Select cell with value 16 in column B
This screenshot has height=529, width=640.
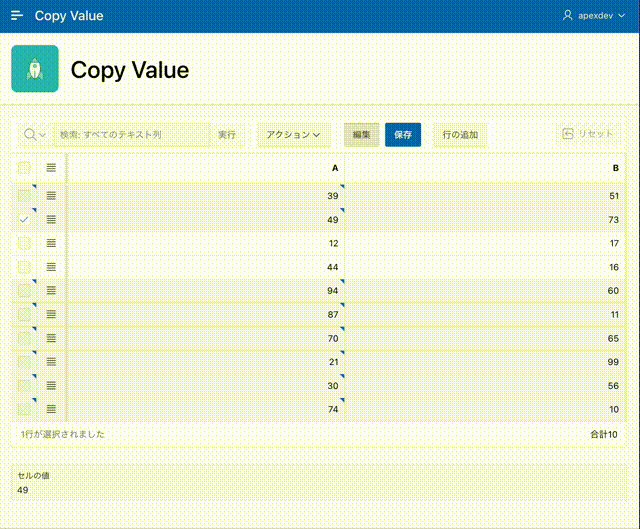[485, 267]
